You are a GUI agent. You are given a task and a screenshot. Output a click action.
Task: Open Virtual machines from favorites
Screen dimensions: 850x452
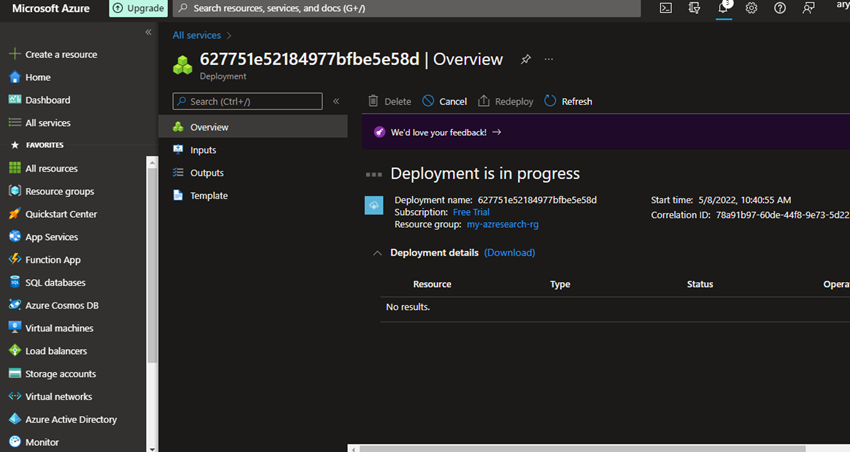51,328
